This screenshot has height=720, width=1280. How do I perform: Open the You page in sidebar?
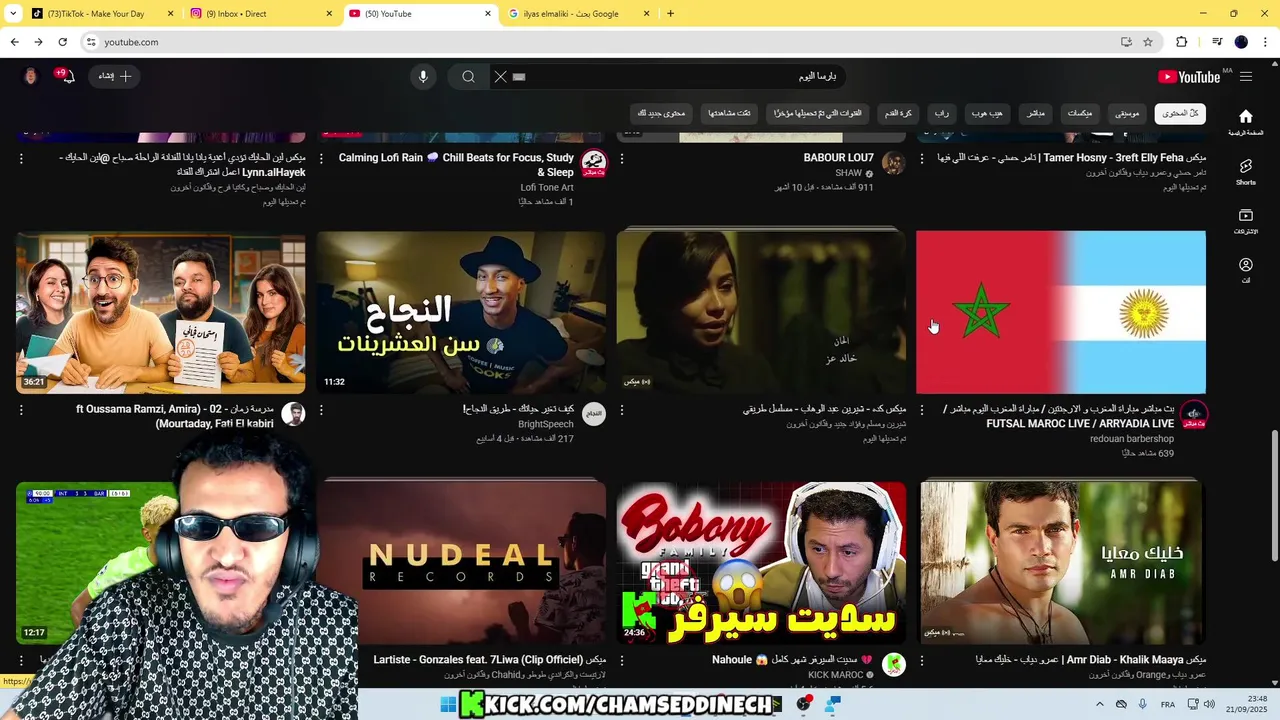pyautogui.click(x=1245, y=270)
